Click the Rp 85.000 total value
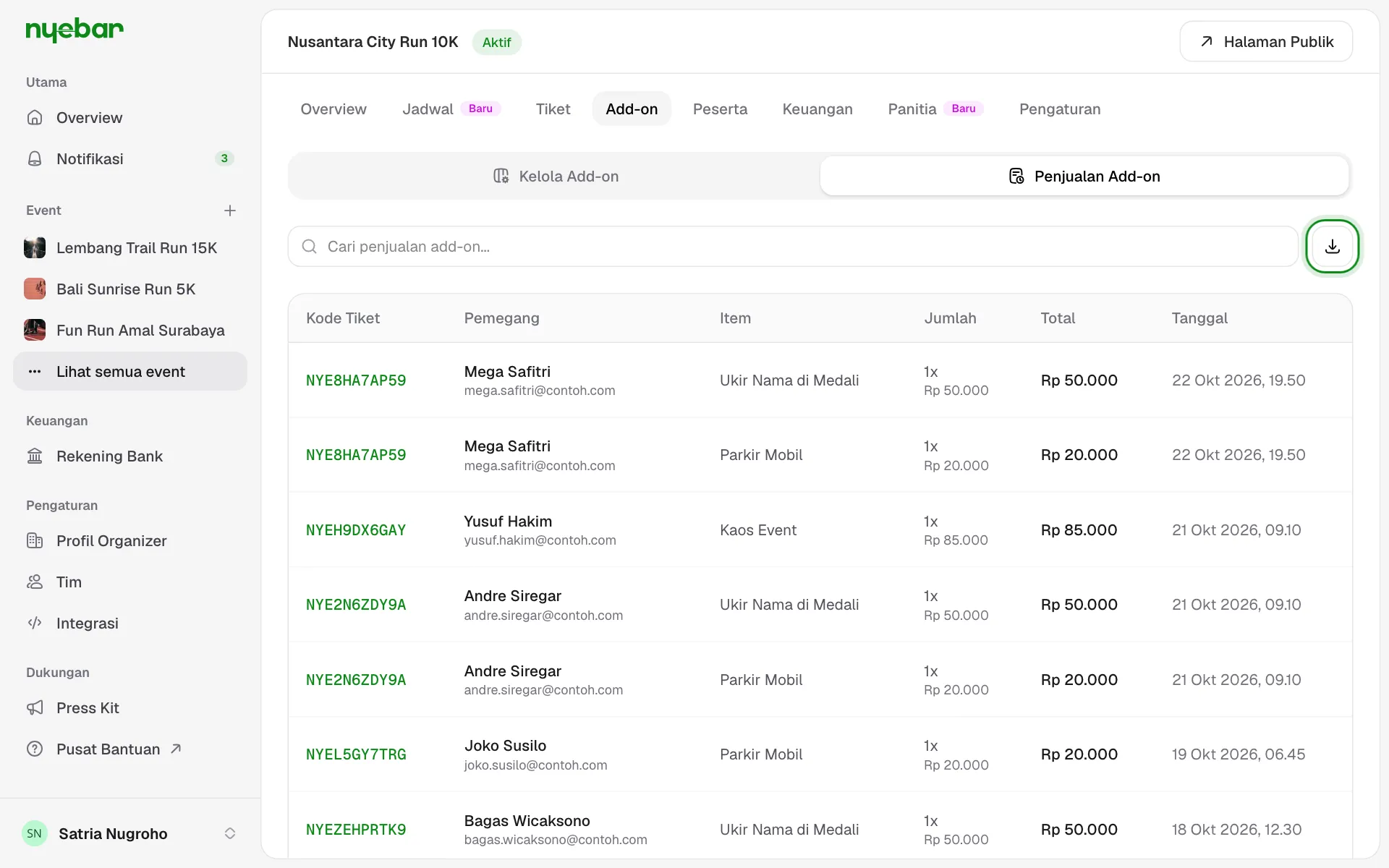The width and height of the screenshot is (1389, 868). point(1079,530)
